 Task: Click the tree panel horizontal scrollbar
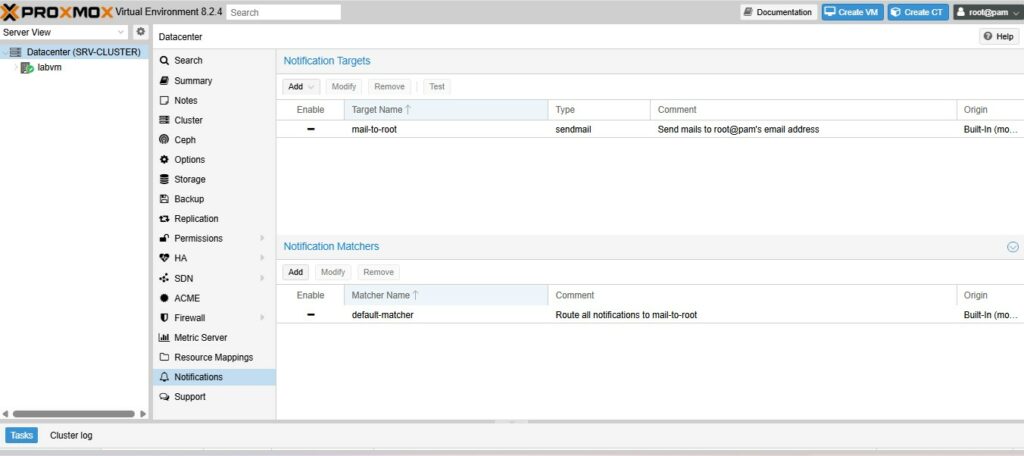click(74, 414)
